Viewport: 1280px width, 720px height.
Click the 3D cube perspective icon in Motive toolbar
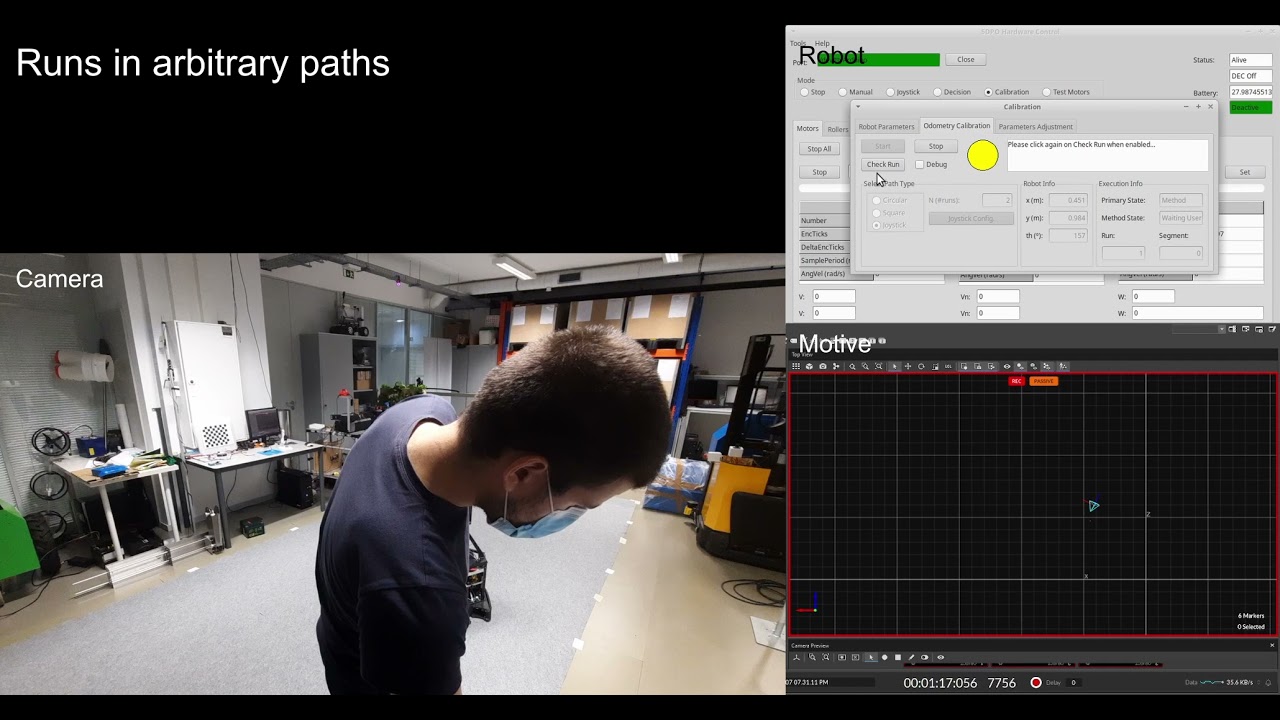(x=809, y=366)
